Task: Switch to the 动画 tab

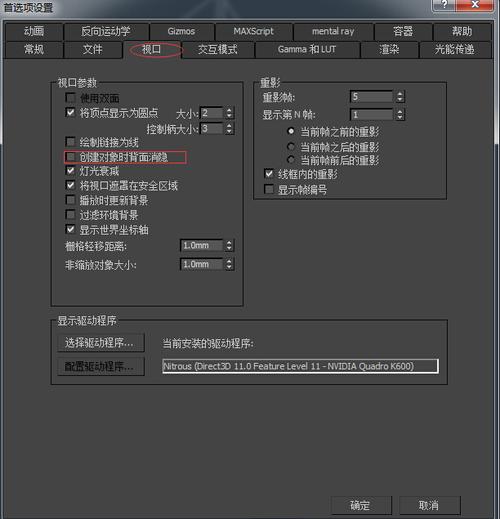Action: (x=34, y=32)
